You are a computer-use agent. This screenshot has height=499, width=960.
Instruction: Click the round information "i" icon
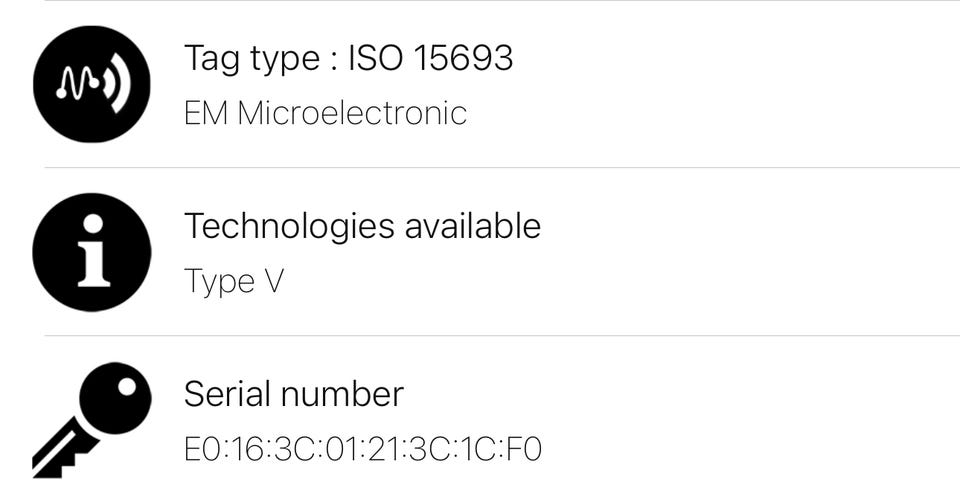tap(91, 253)
